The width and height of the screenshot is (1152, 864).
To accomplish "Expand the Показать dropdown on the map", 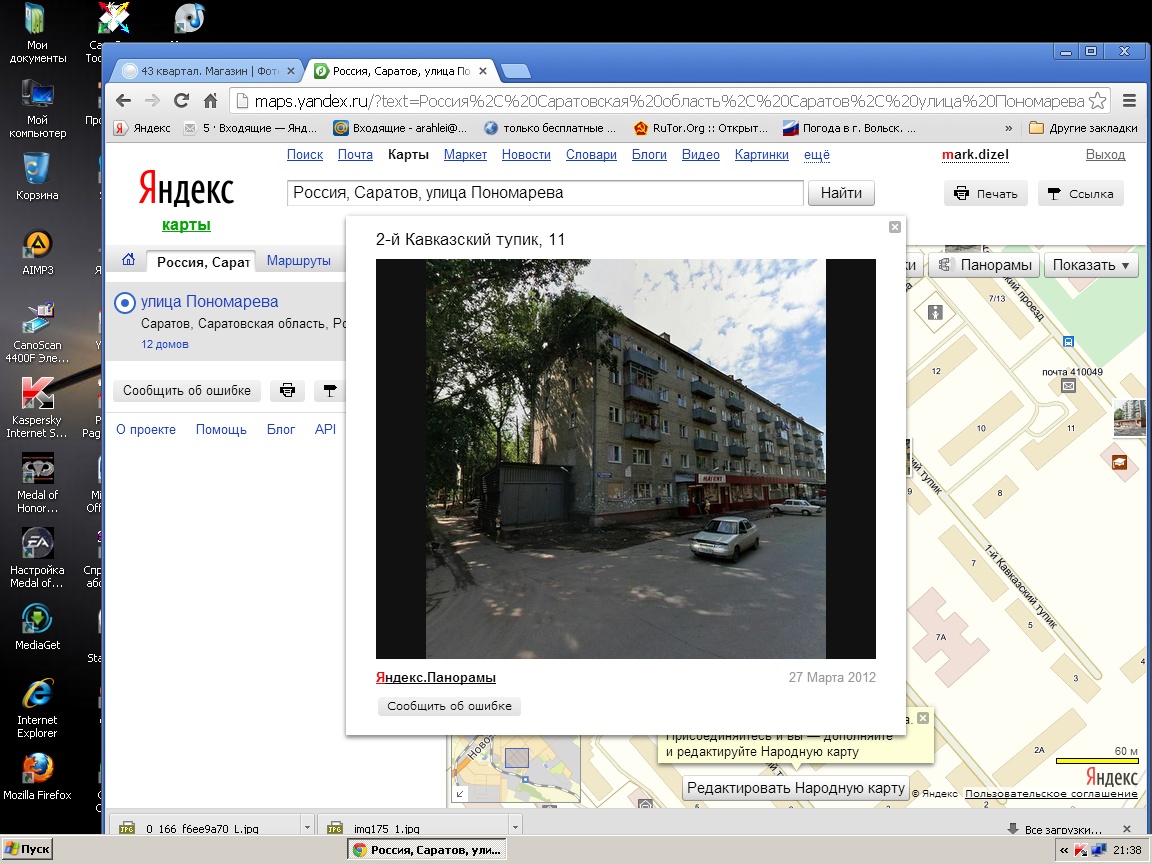I will 1091,265.
